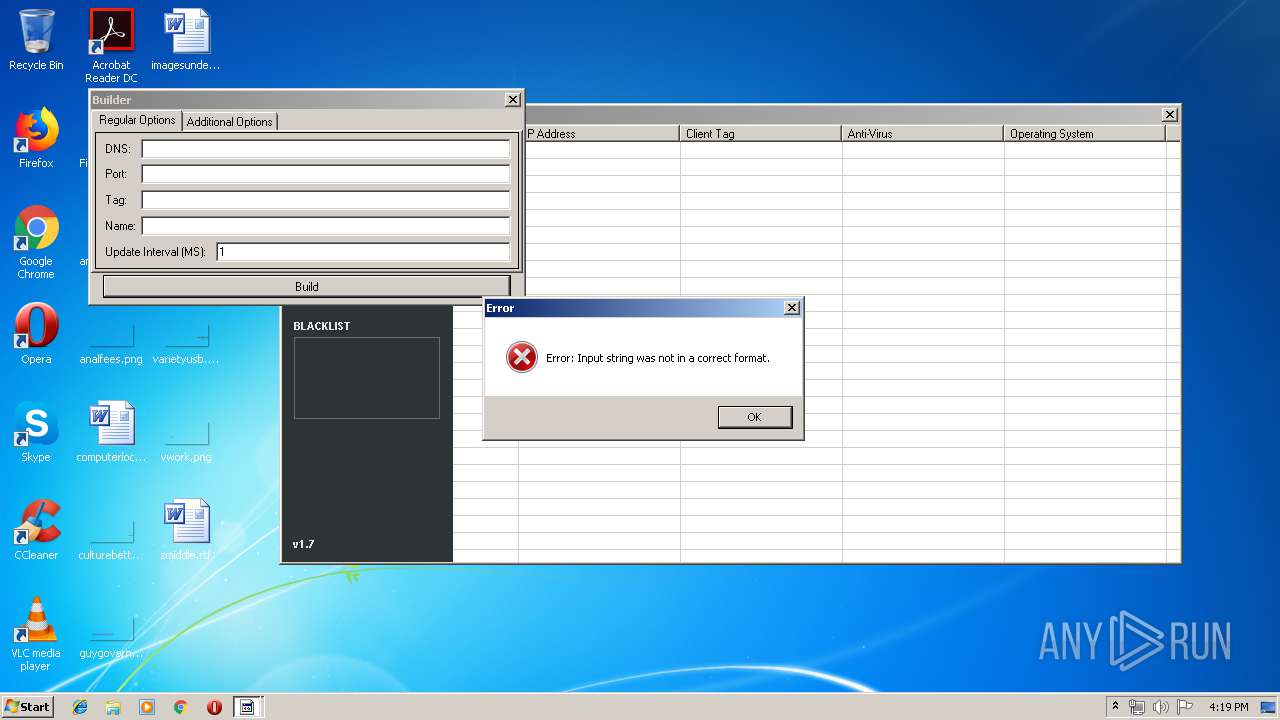
Task: Launch CCleaner desktop shortcut
Action: click(36, 530)
